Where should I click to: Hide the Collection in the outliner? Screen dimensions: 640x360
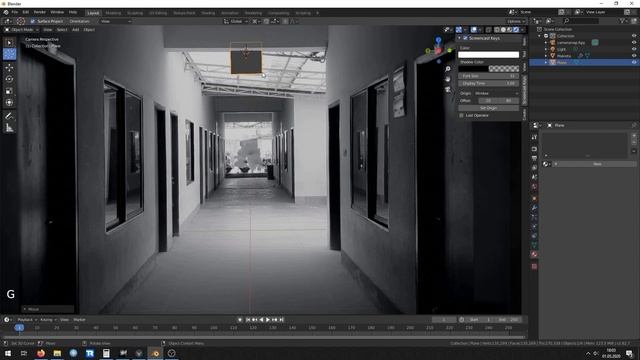click(x=634, y=36)
